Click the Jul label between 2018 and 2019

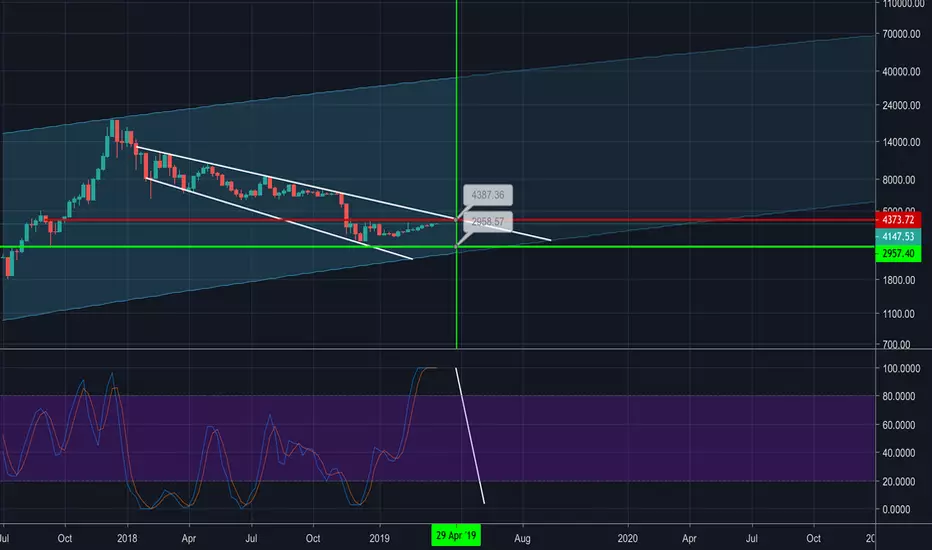(251, 538)
